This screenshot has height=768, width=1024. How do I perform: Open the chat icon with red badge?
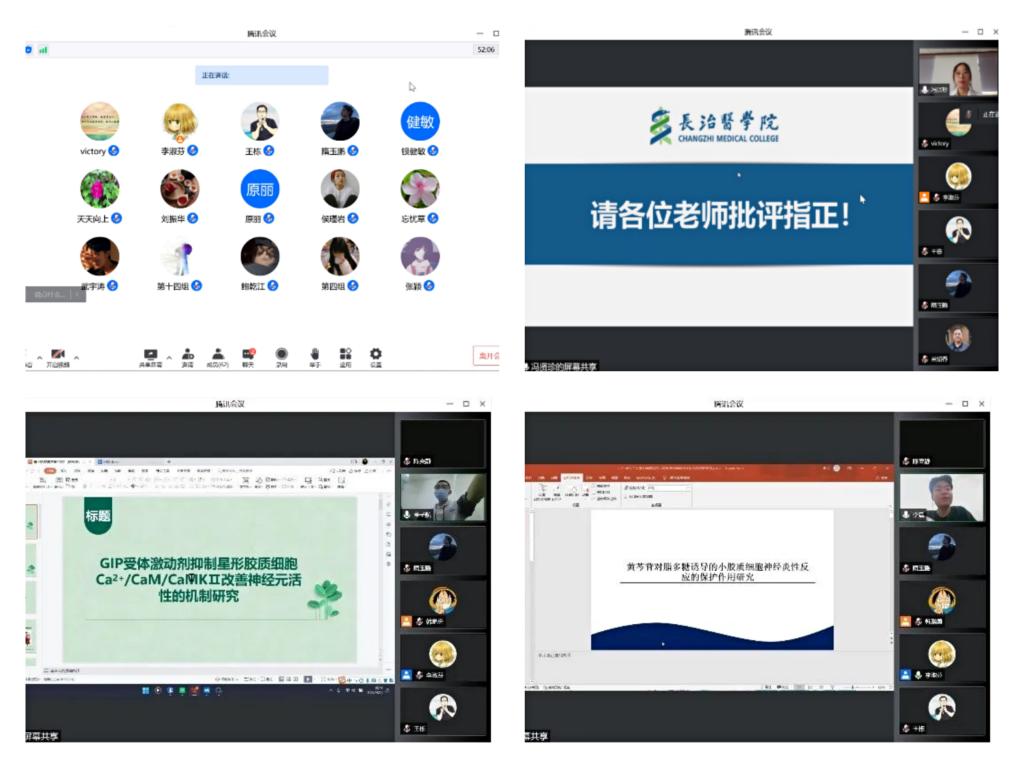249,354
